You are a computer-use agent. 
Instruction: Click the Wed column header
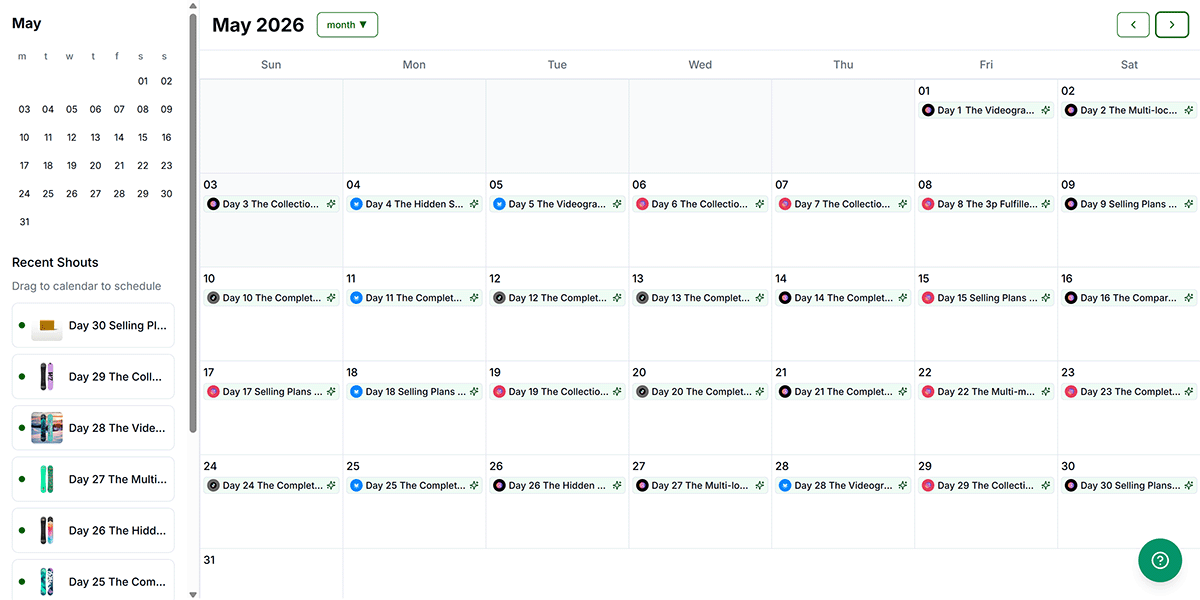point(700,65)
